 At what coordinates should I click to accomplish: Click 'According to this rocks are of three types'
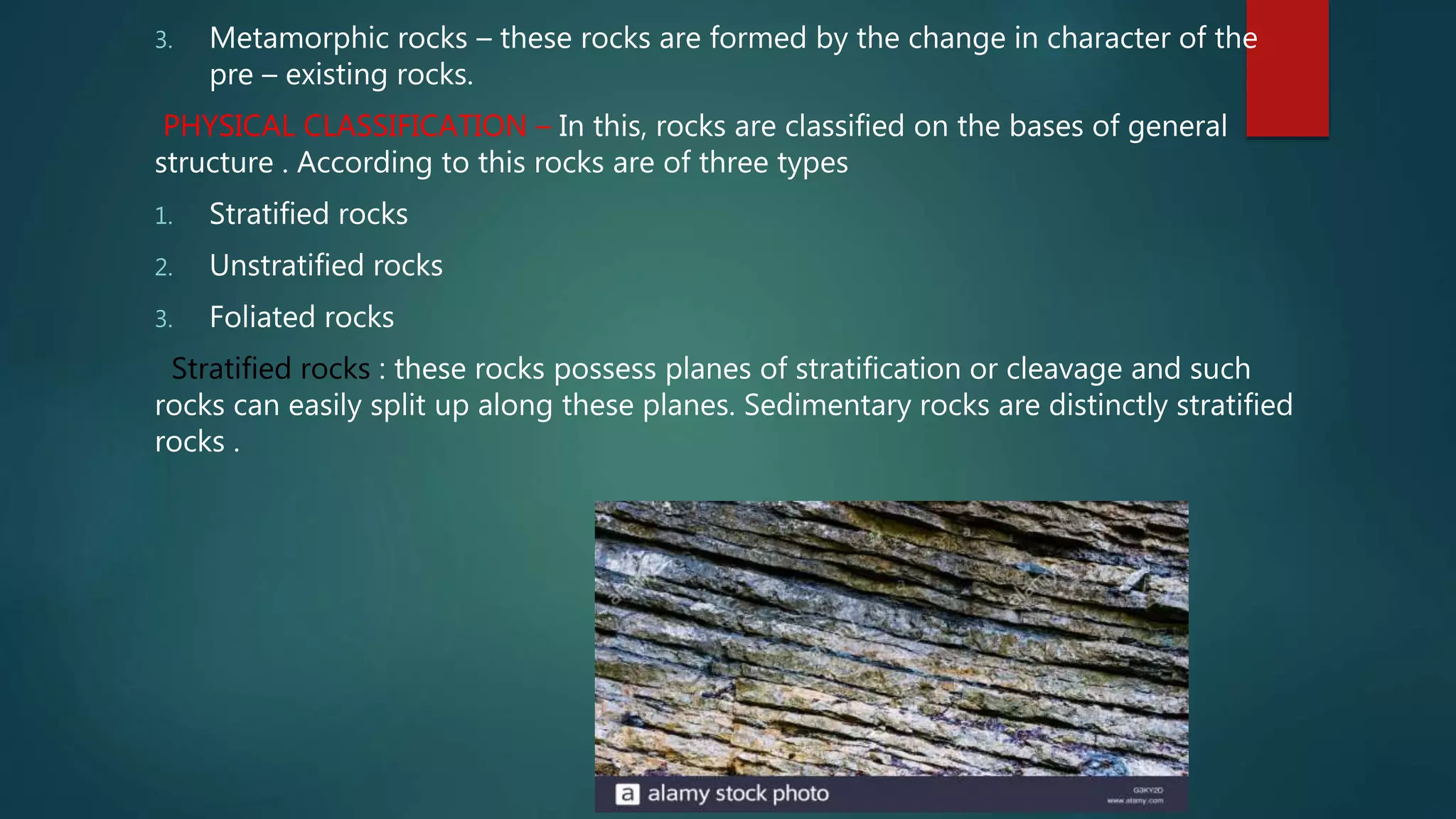572,163
